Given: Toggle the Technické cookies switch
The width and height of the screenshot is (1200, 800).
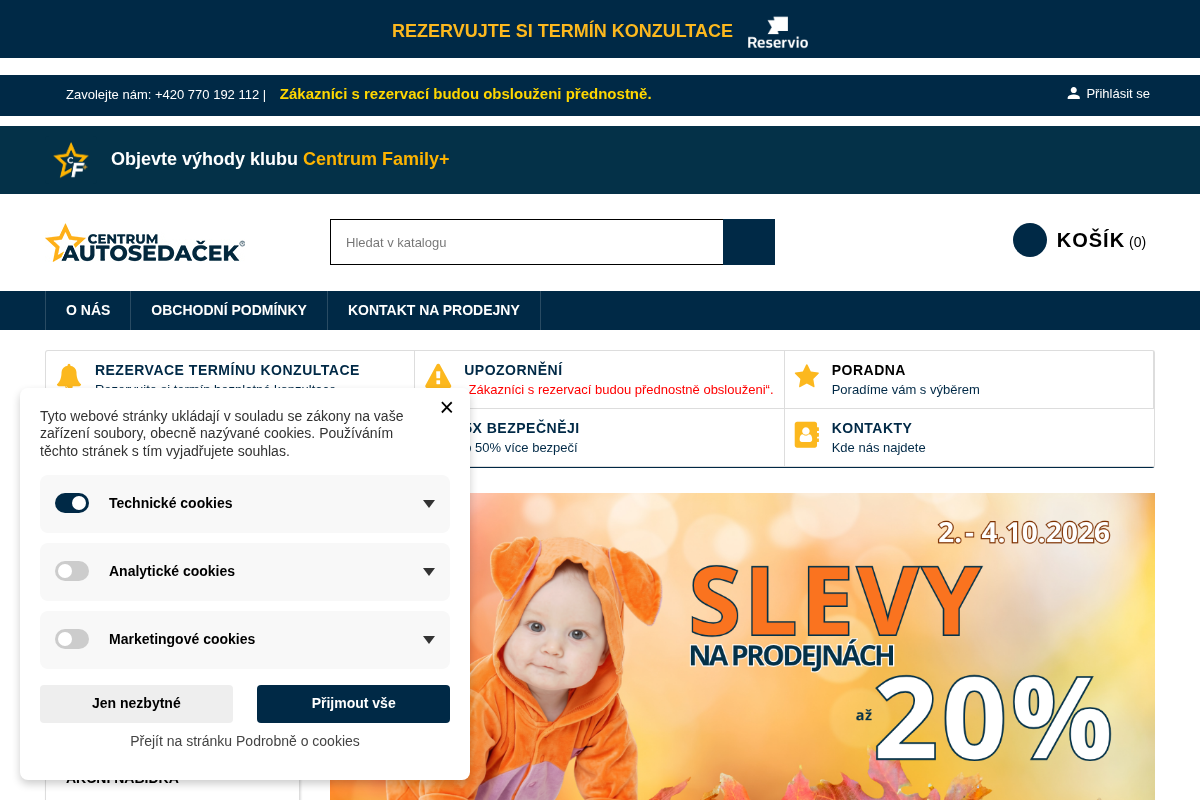Looking at the screenshot, I should pyautogui.click(x=72, y=503).
